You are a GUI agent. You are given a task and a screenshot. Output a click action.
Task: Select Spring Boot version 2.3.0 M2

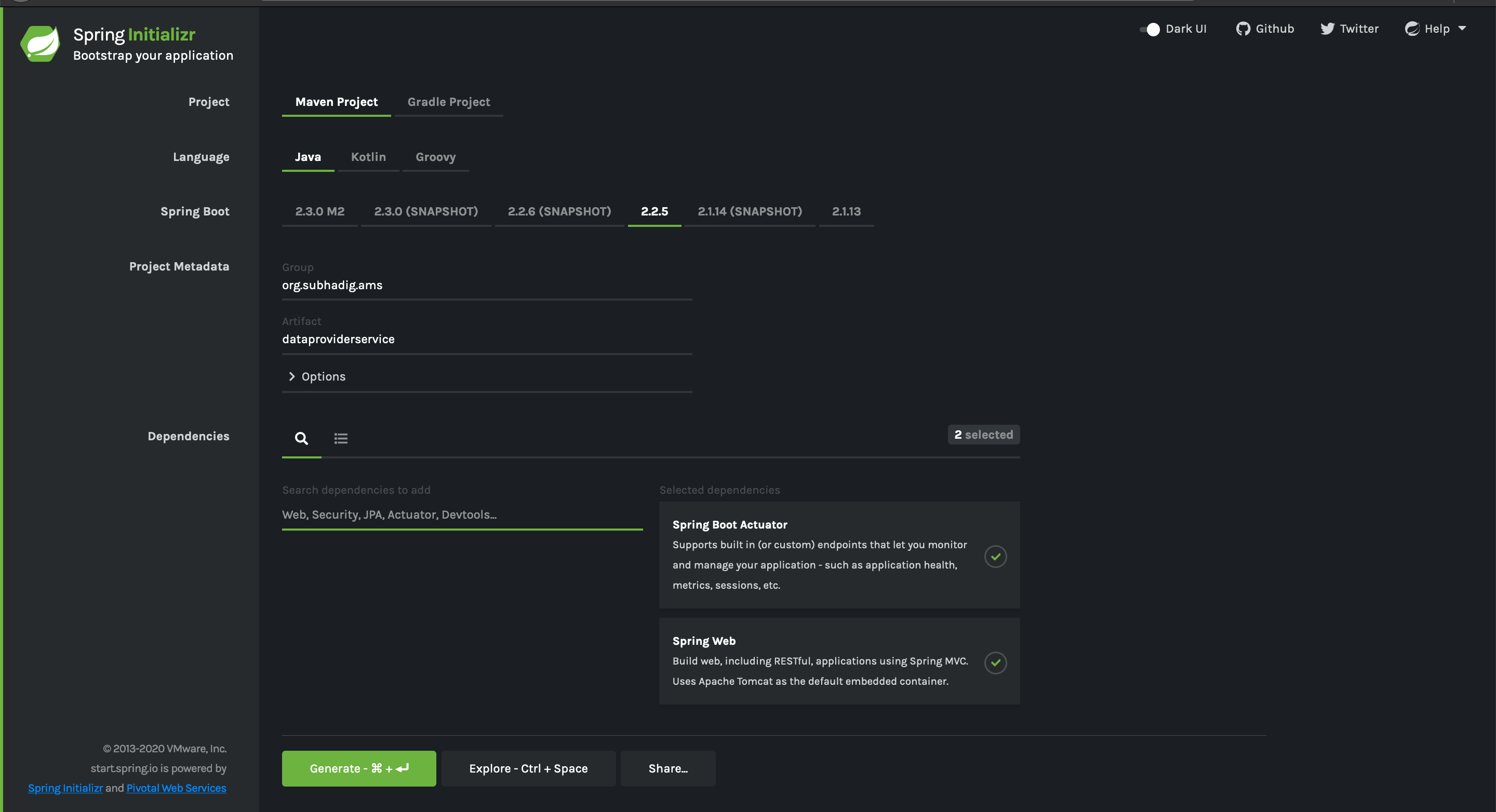(320, 211)
